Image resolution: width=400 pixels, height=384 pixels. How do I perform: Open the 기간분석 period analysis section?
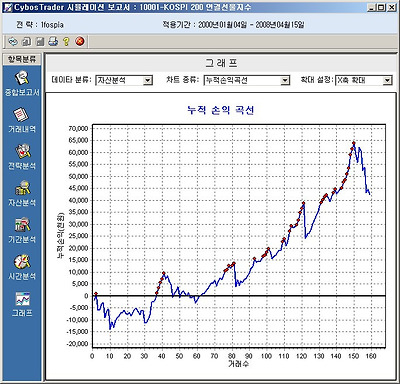click(22, 230)
